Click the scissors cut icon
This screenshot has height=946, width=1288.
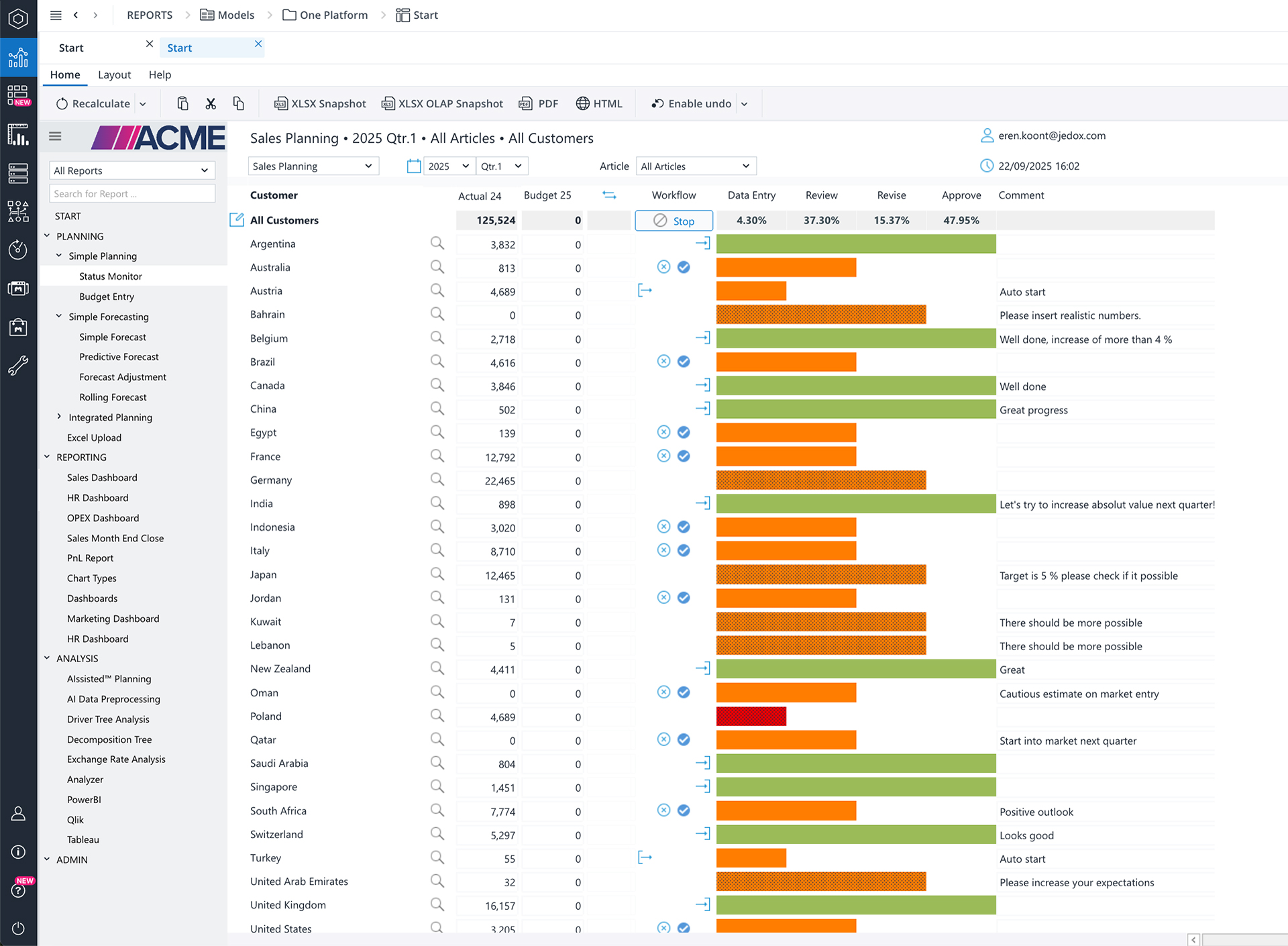pyautogui.click(x=211, y=103)
